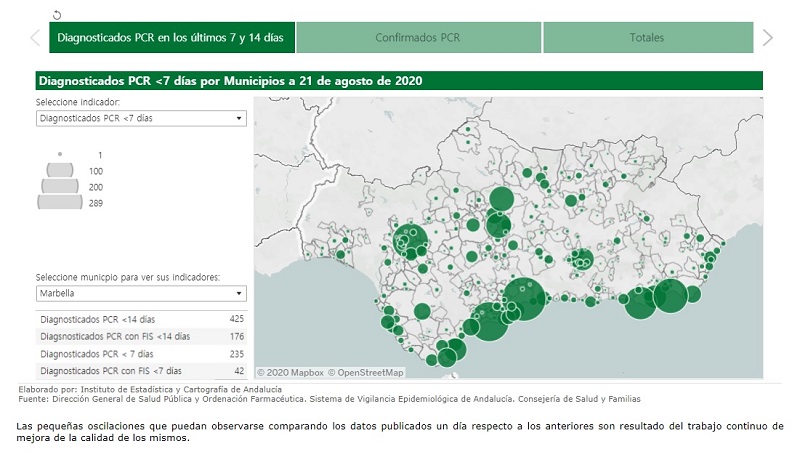This screenshot has width=800, height=457.
Task: Open the 'Seleccione indicador' dropdown
Action: click(141, 118)
